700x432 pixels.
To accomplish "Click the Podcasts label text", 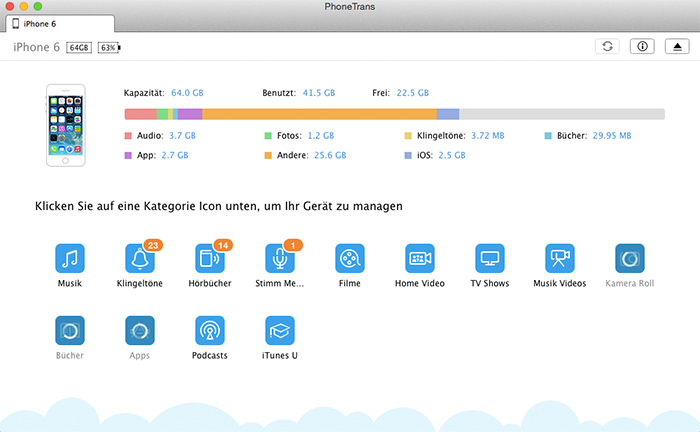I will pyautogui.click(x=210, y=356).
